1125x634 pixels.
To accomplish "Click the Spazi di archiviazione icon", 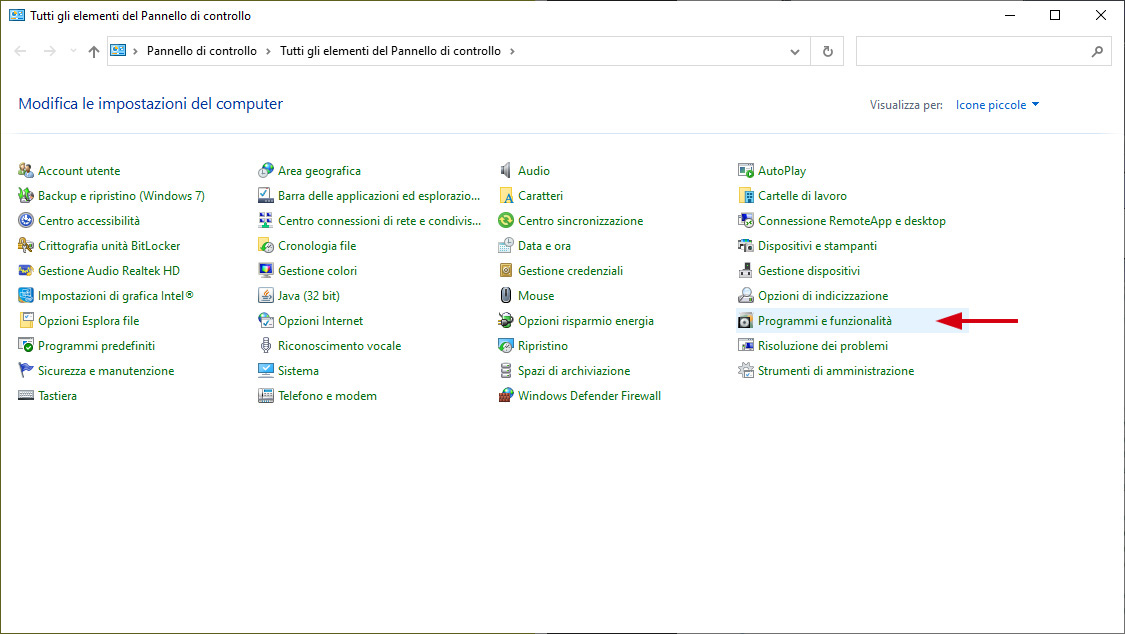I will [506, 371].
